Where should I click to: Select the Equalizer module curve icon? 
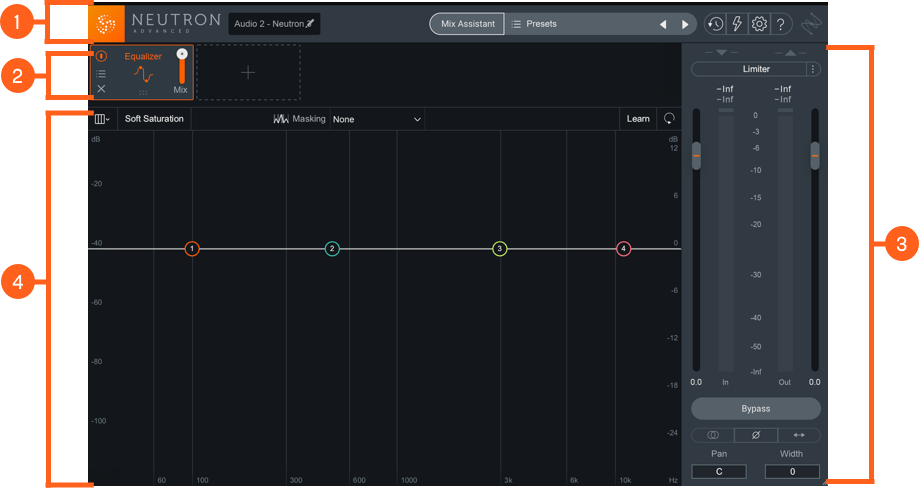(x=143, y=74)
